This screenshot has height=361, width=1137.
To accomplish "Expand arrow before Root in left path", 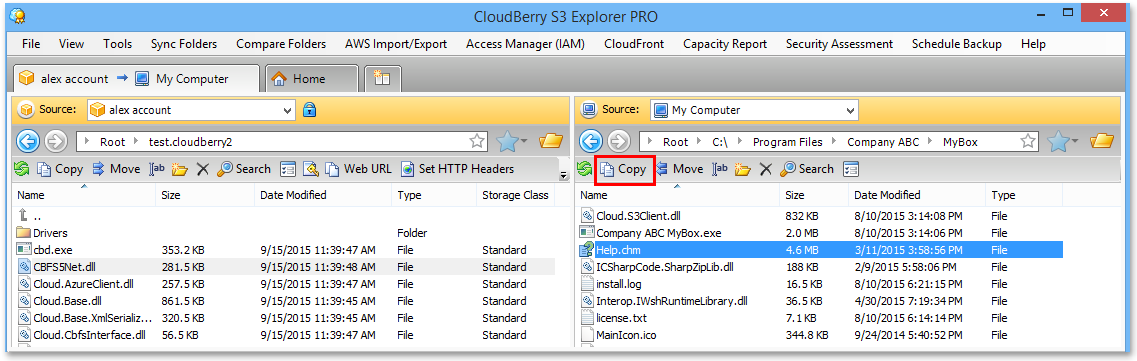I will pos(88,141).
